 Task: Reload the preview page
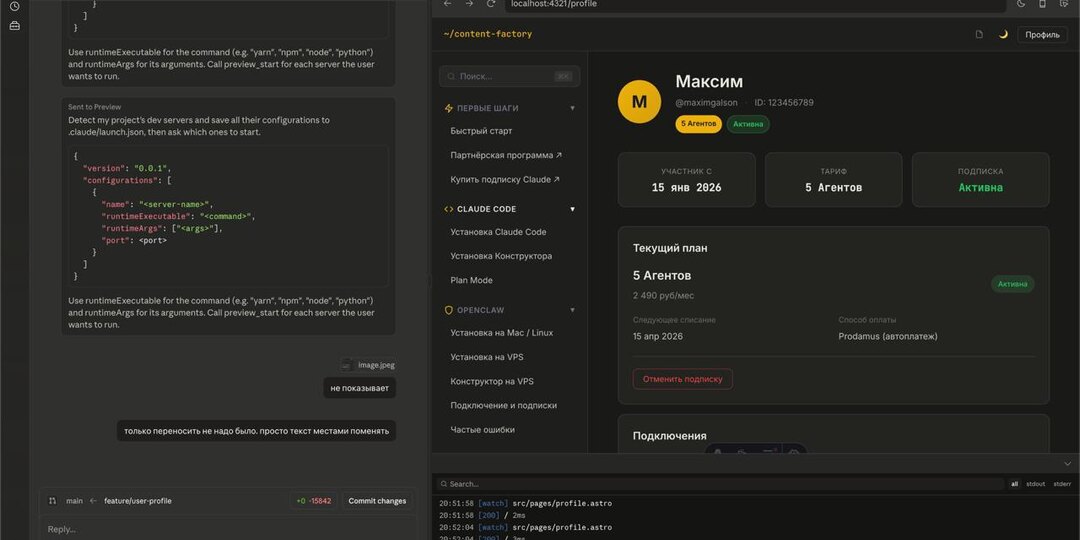pos(490,3)
